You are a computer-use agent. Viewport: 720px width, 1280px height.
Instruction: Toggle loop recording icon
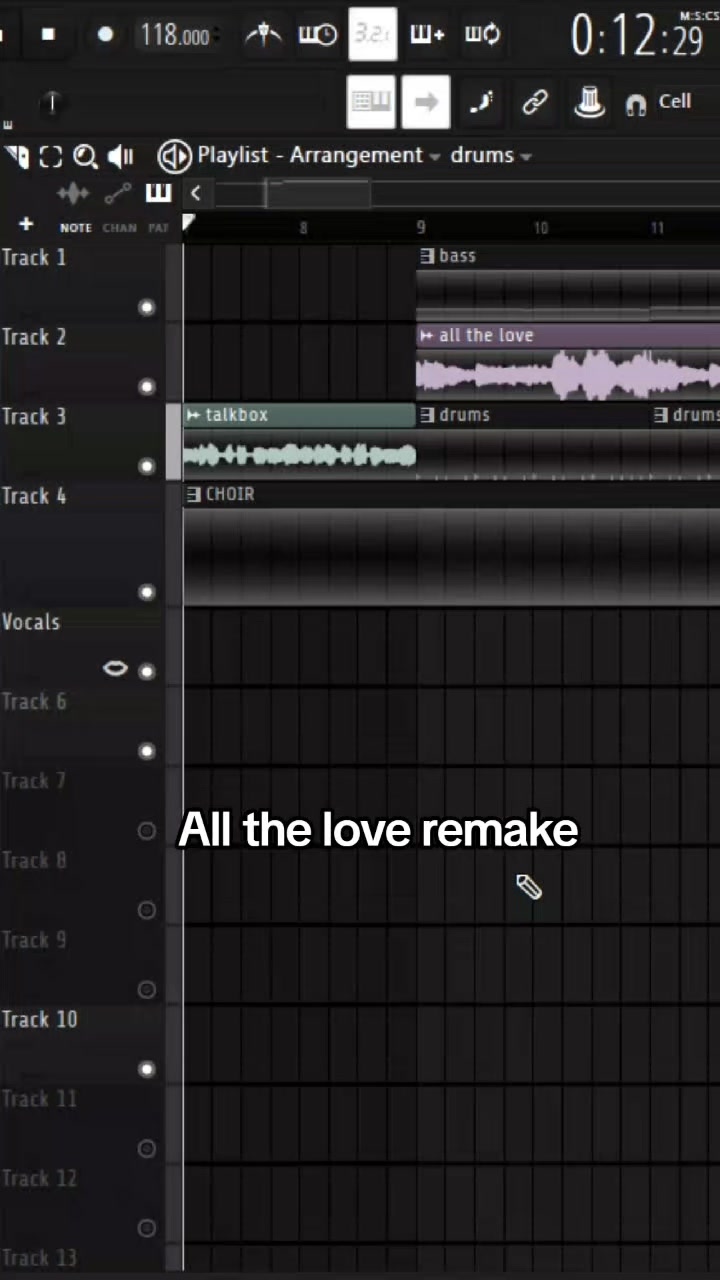click(482, 34)
